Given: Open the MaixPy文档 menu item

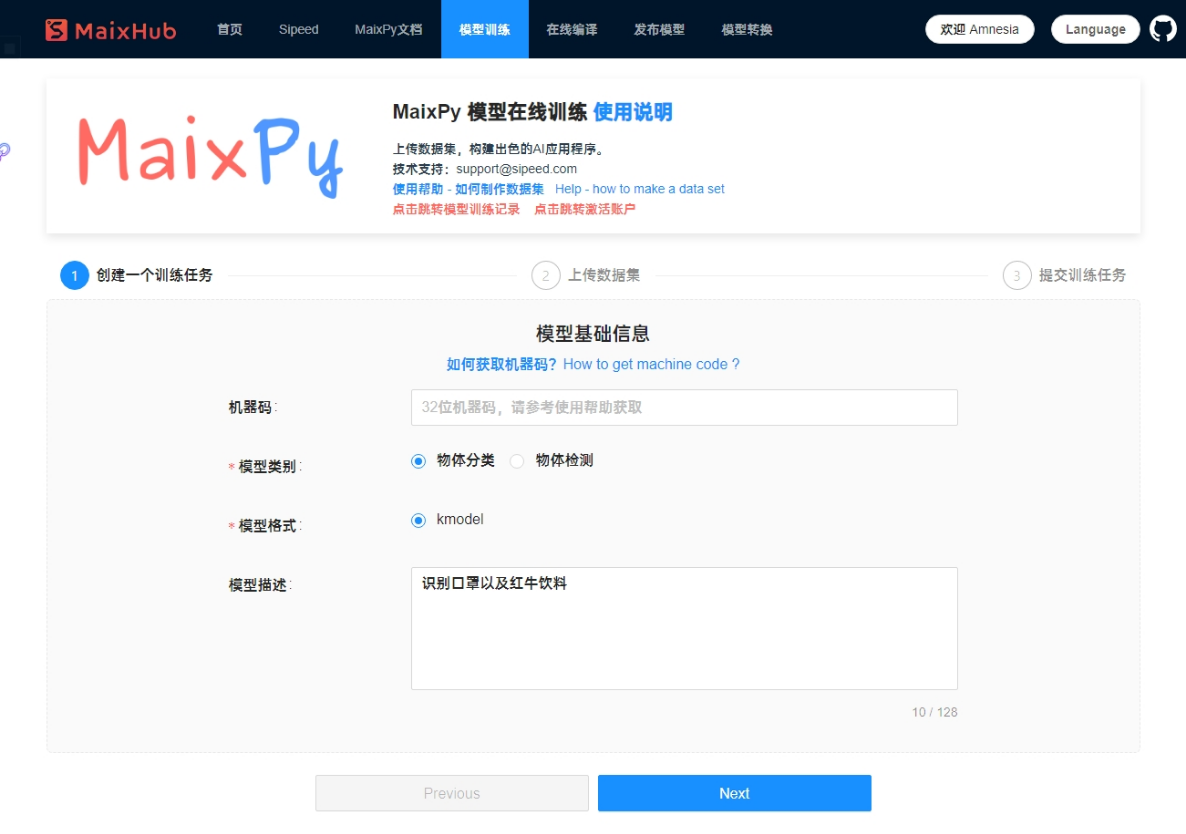Looking at the screenshot, I should click(388, 29).
